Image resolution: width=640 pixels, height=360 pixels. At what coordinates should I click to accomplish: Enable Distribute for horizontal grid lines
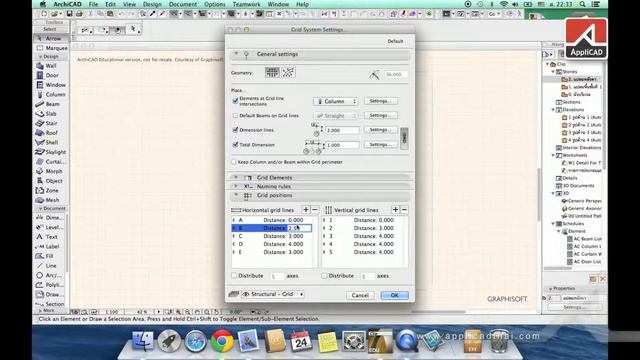coord(234,276)
